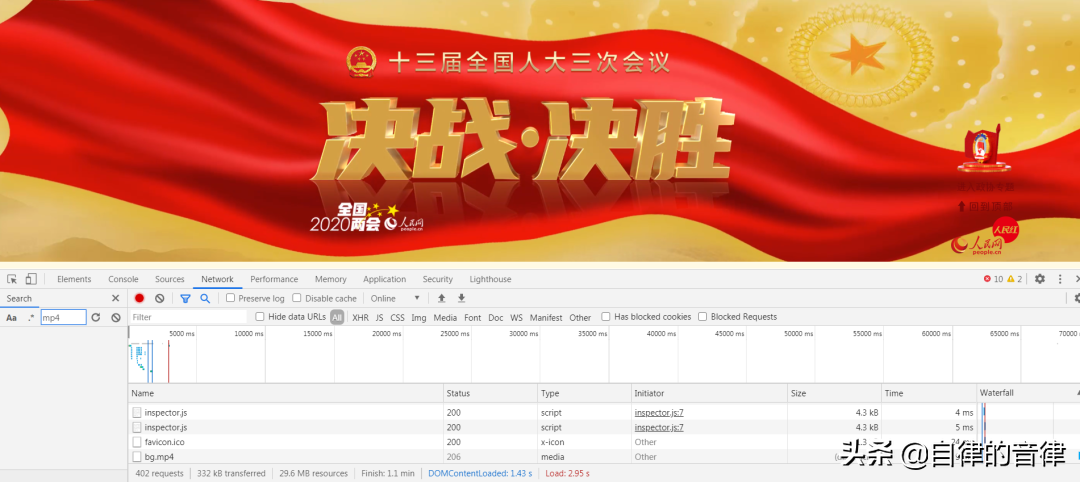Filter requests by Media type
1080x482 pixels.
(x=445, y=317)
